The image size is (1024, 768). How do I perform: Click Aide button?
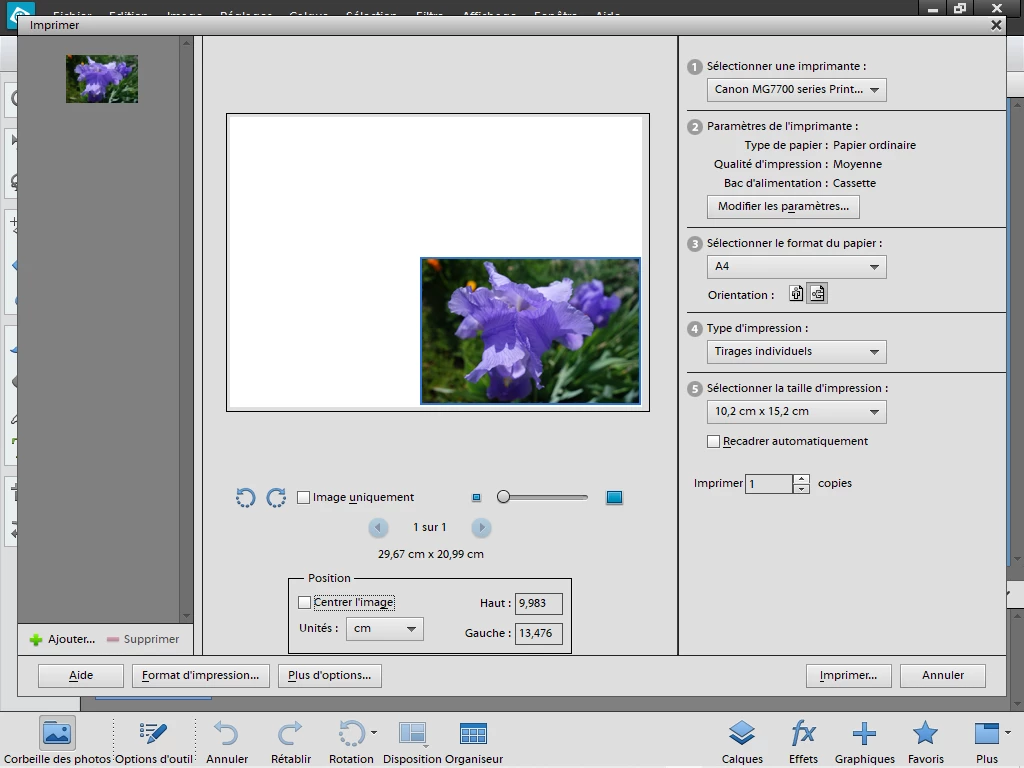(x=81, y=675)
